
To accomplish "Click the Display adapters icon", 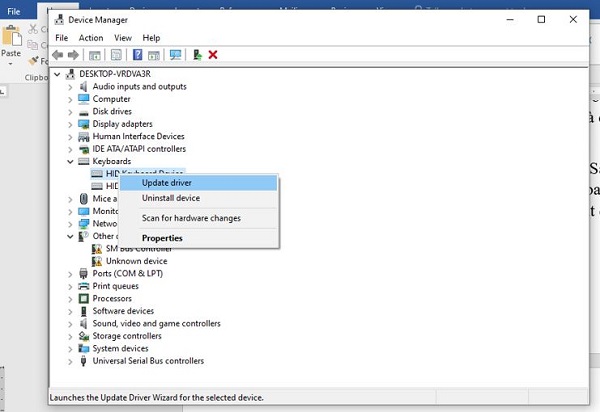I will [83, 124].
